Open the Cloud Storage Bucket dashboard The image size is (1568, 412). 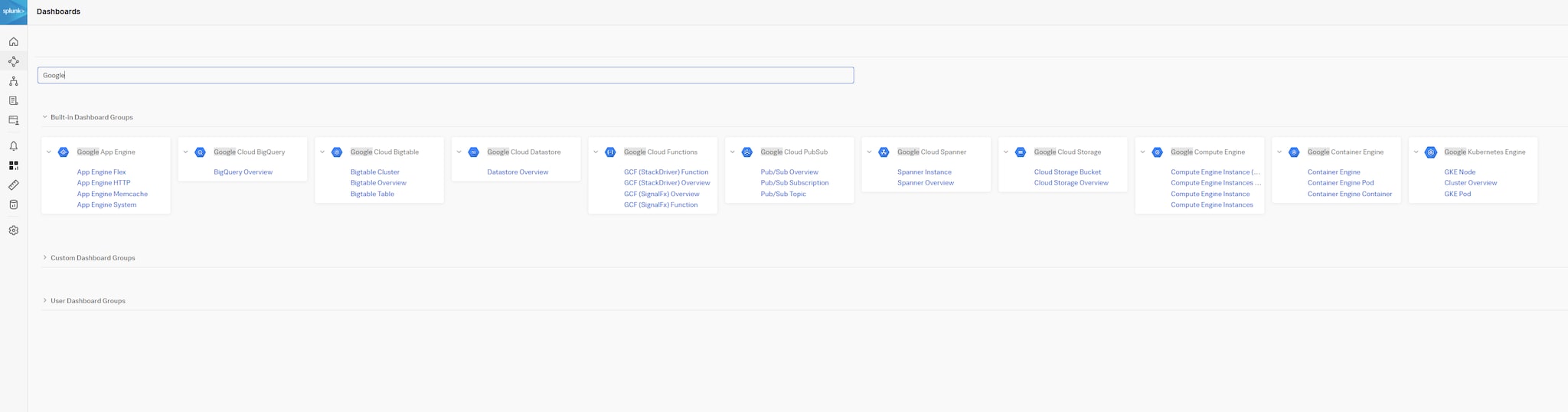tap(1067, 172)
